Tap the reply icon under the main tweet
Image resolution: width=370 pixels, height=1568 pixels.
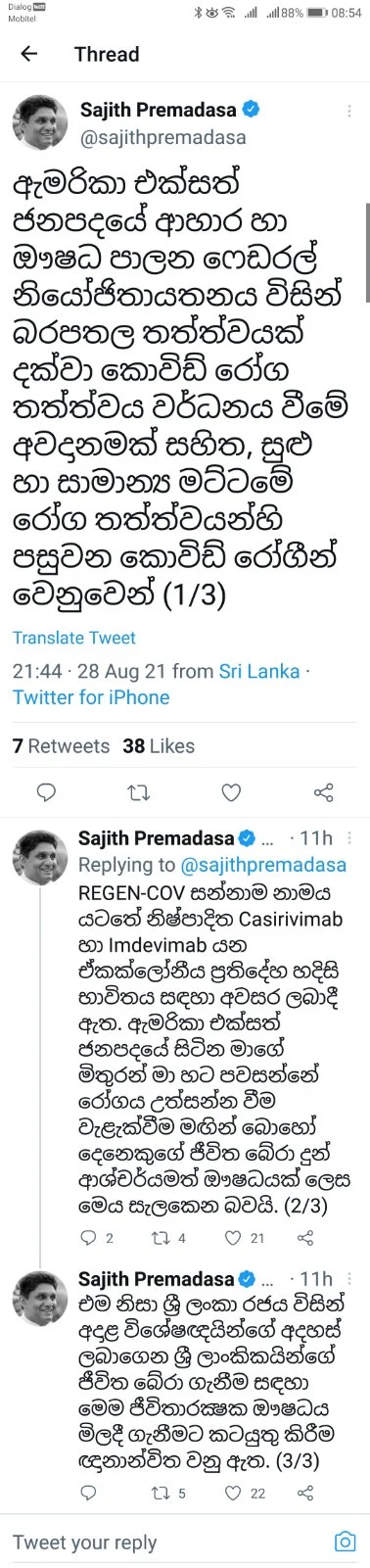tap(45, 791)
